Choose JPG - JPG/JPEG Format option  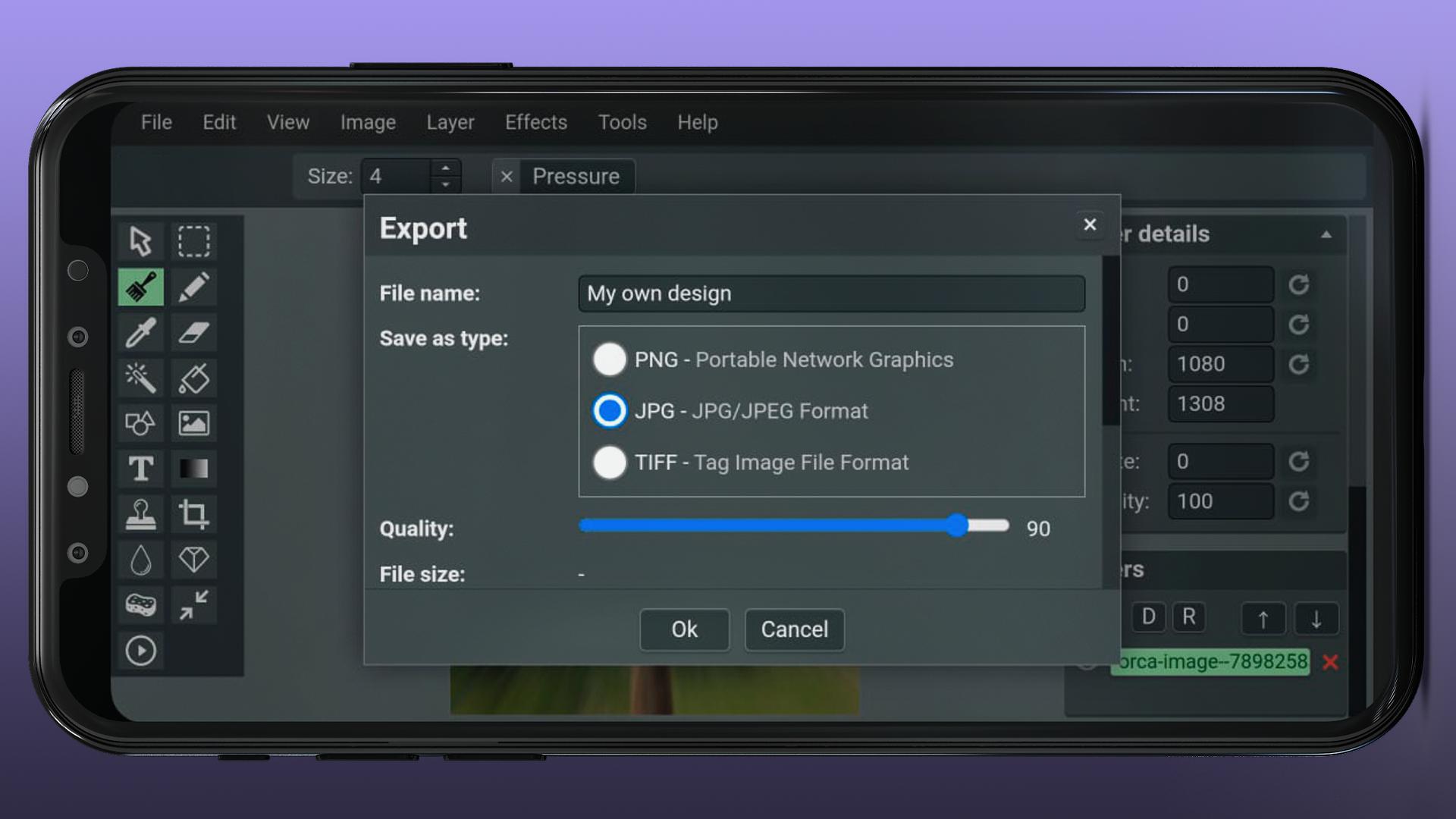[x=610, y=411]
